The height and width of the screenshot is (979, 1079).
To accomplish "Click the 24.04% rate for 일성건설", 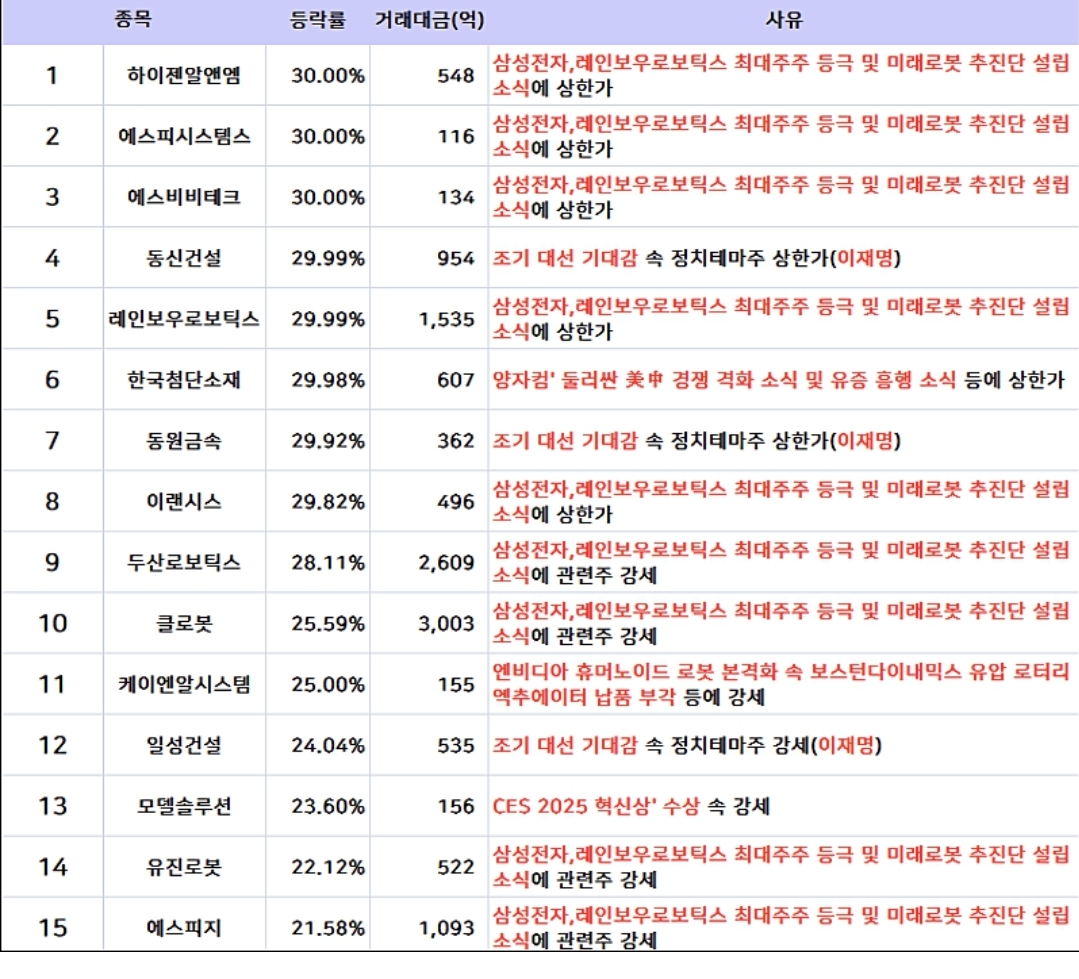I will pyautogui.click(x=328, y=745).
